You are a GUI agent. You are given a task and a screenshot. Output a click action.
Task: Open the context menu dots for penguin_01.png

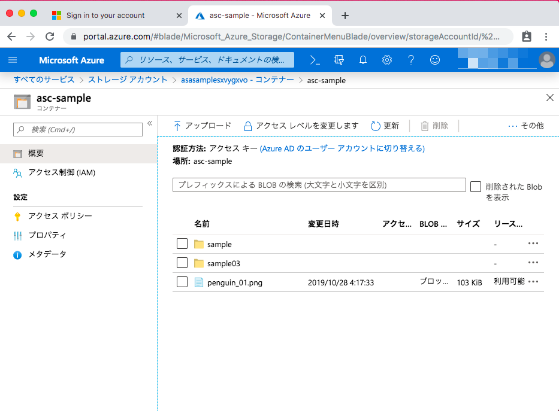pyautogui.click(x=533, y=282)
